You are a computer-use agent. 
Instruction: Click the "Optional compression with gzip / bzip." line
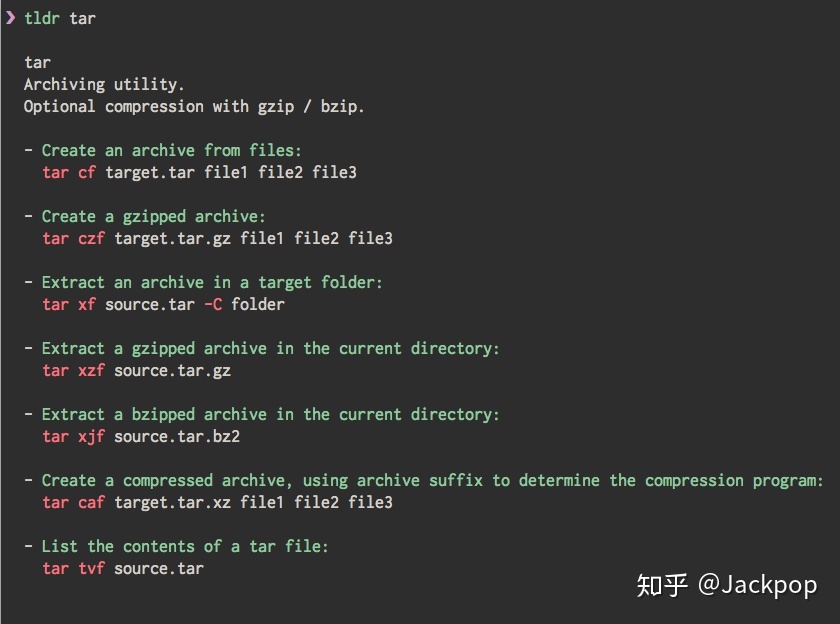pos(194,106)
